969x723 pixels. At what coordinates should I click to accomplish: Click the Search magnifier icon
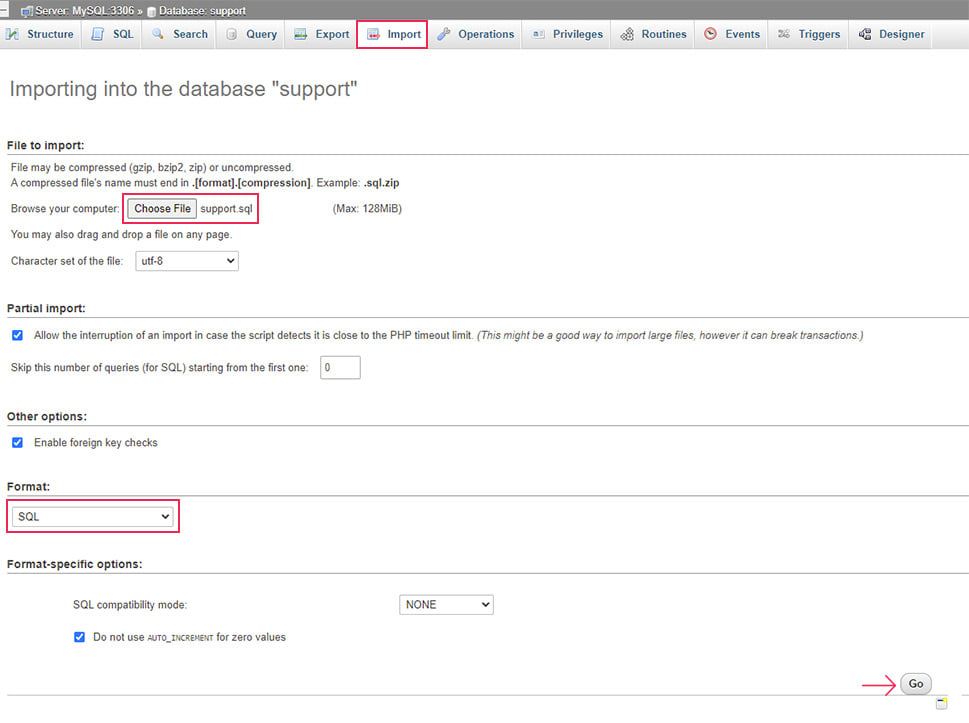point(158,34)
